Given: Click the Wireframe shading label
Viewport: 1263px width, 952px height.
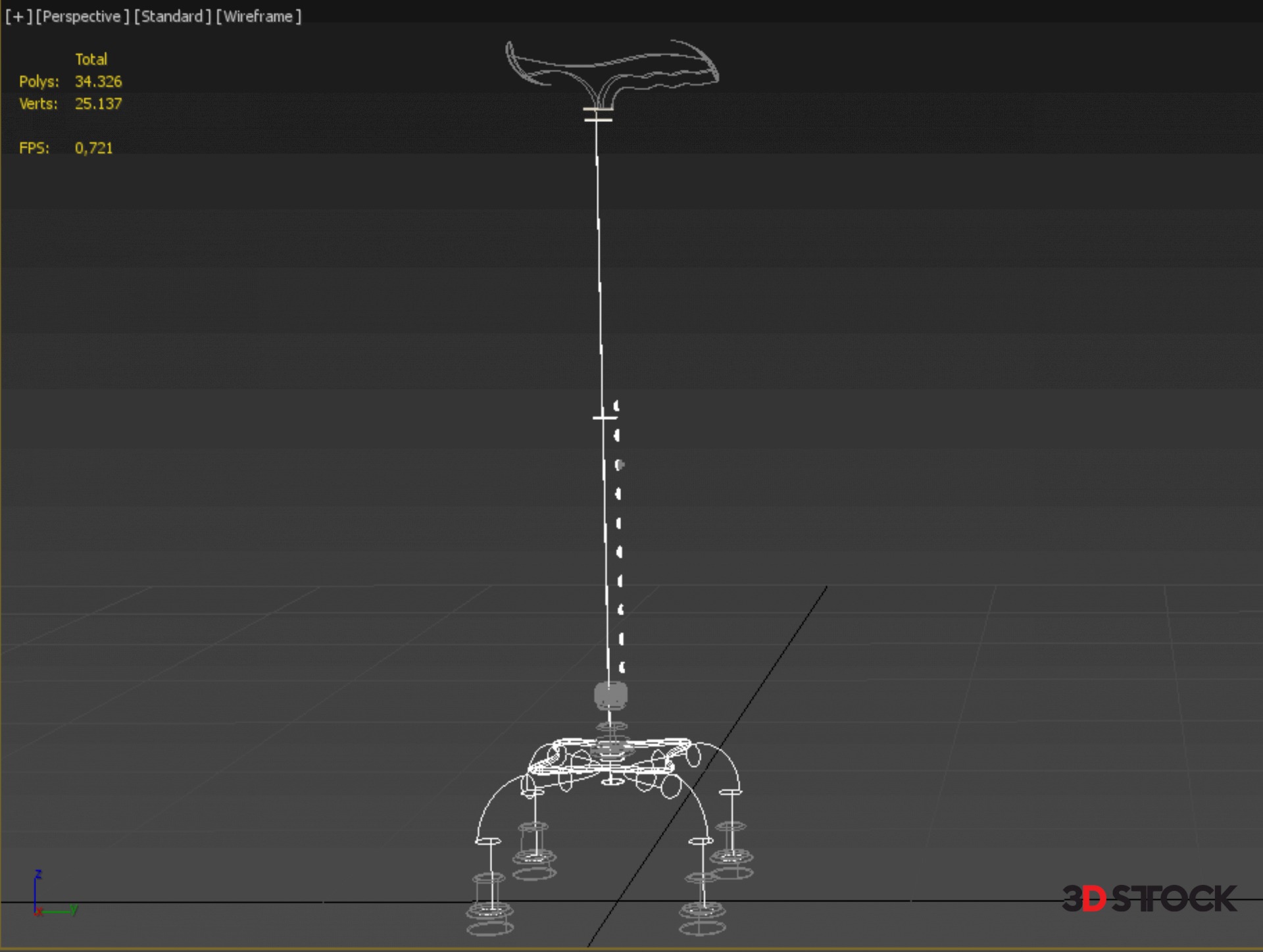Looking at the screenshot, I should pos(259,16).
